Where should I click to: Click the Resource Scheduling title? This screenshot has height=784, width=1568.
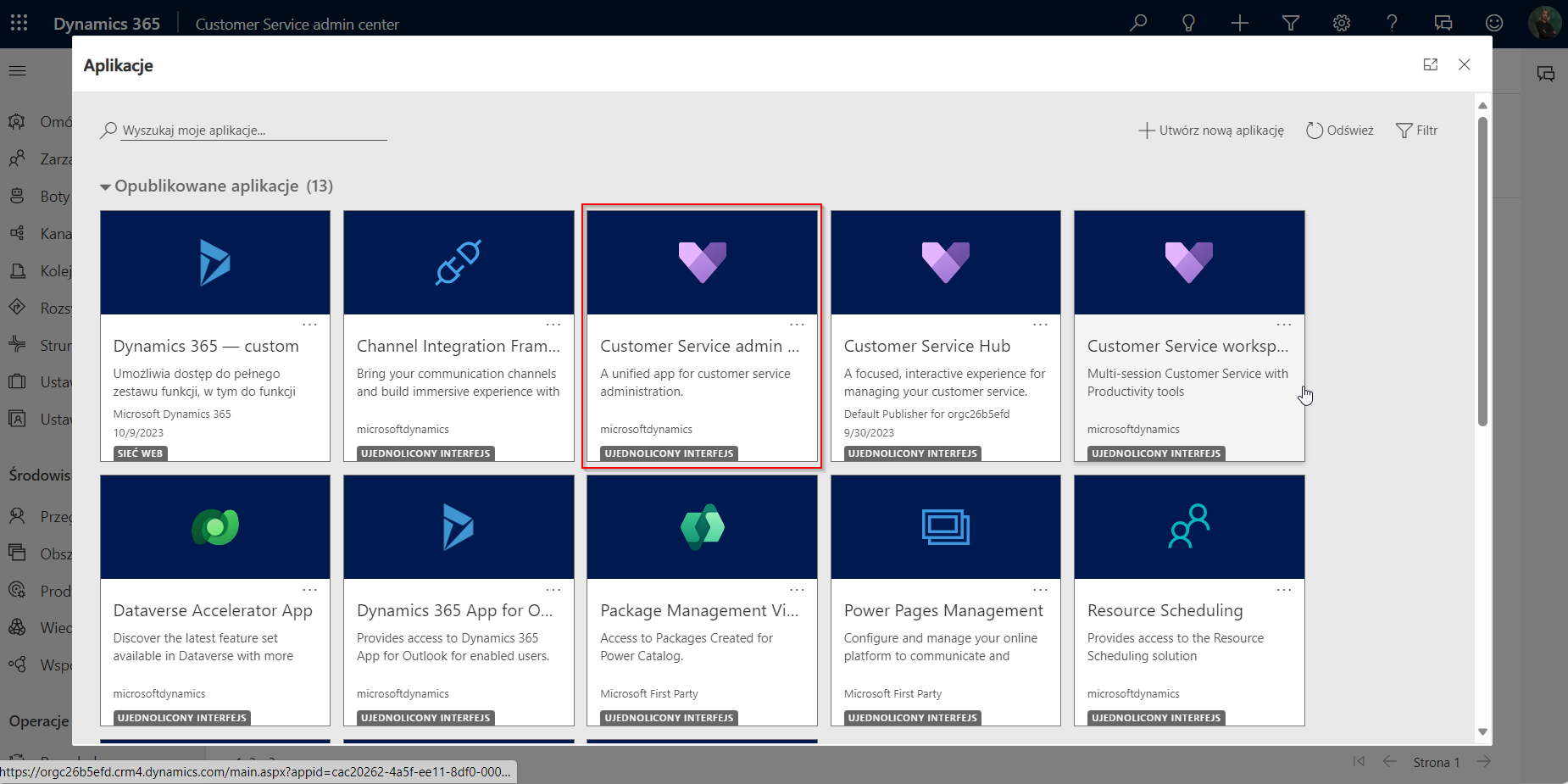click(1165, 610)
